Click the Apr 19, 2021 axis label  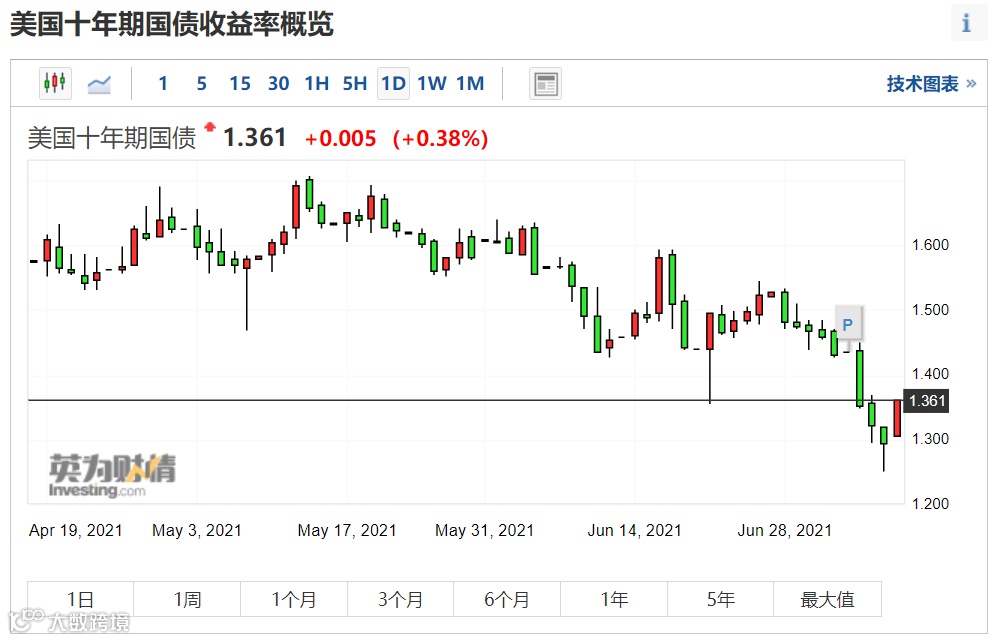(76, 530)
